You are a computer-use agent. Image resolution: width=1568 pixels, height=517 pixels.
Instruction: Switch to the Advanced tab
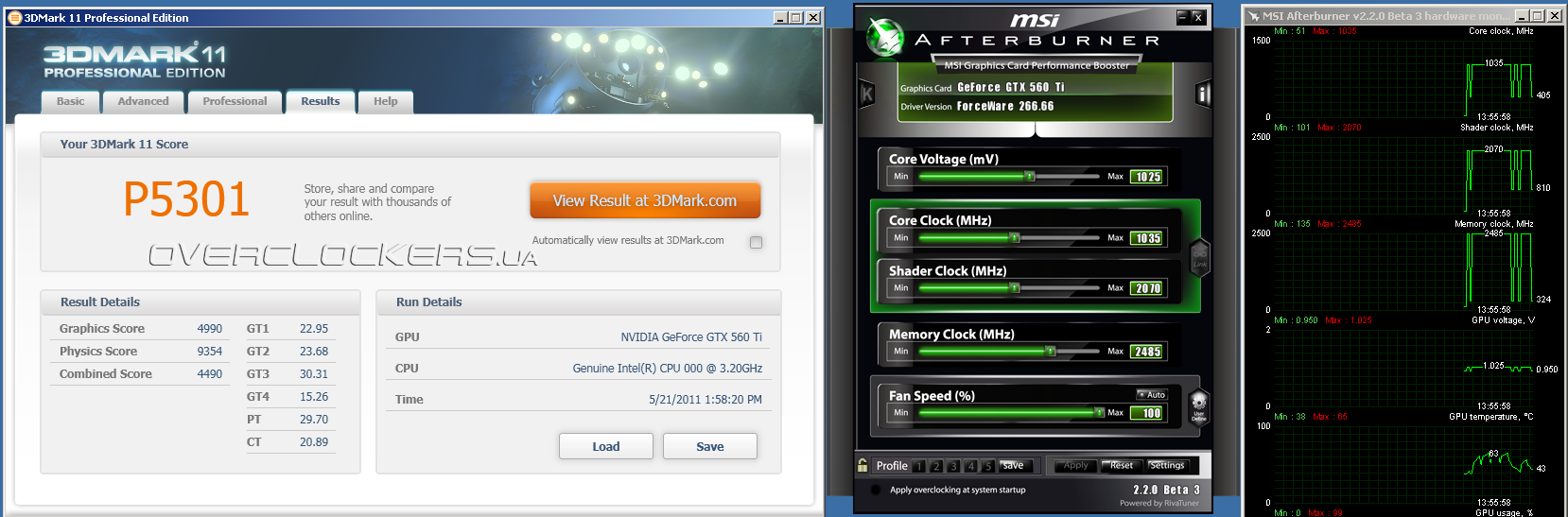(143, 101)
